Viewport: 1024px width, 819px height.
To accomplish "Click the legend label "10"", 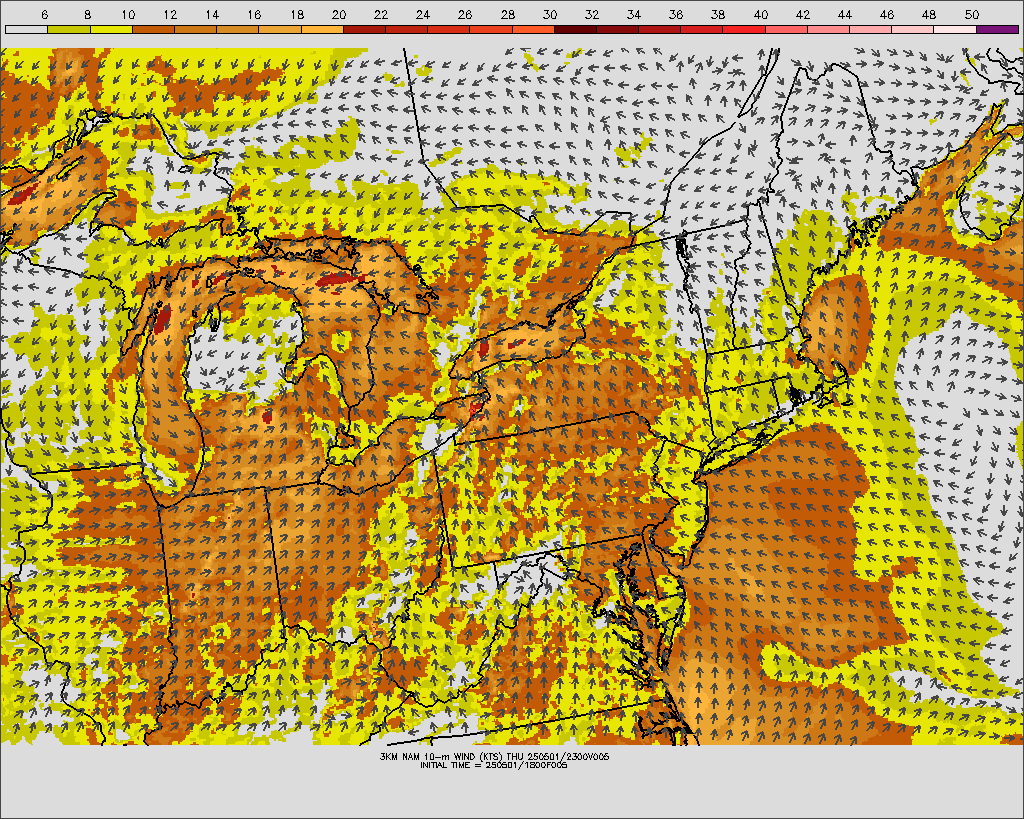I will tap(128, 14).
